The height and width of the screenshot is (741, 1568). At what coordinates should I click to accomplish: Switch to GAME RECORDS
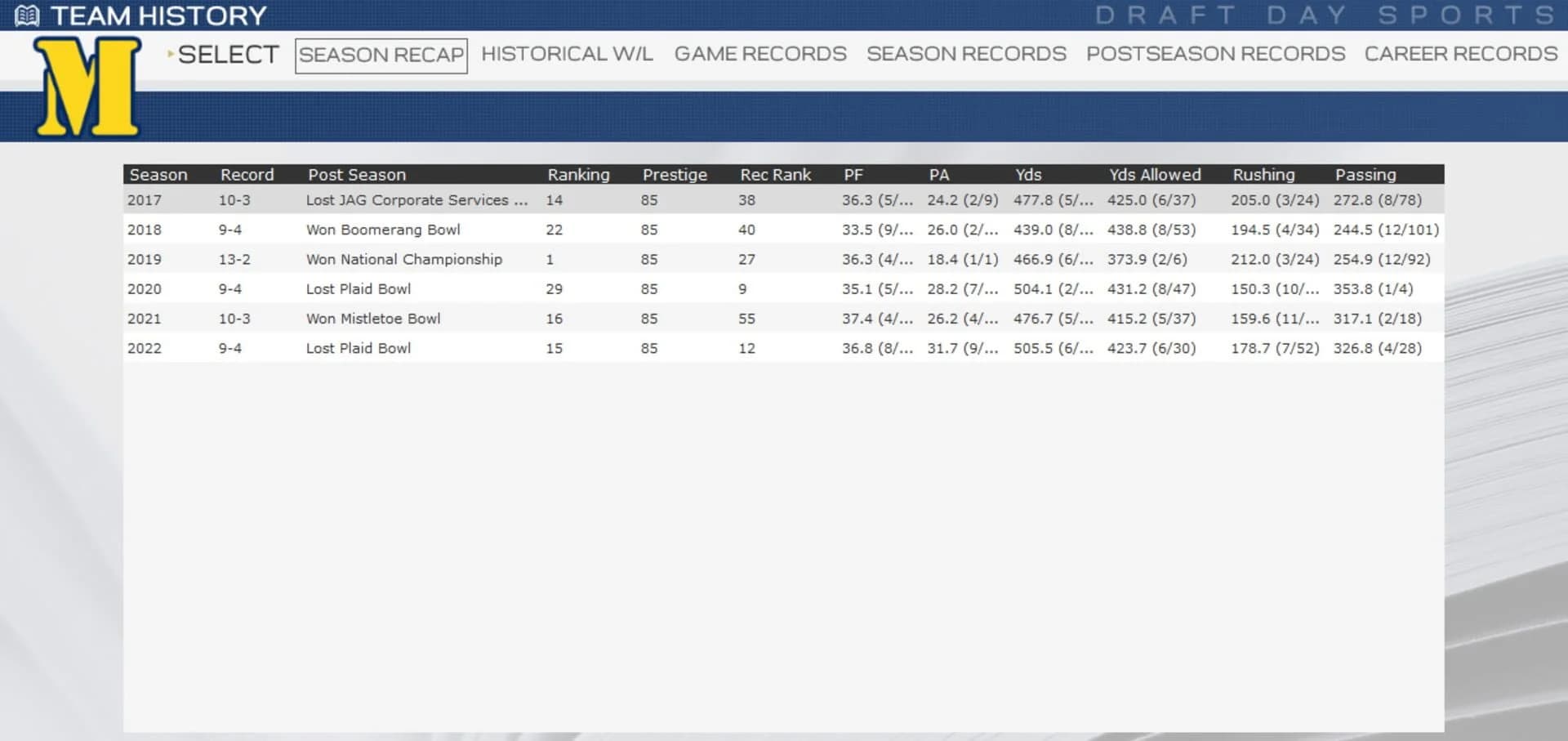pyautogui.click(x=759, y=54)
